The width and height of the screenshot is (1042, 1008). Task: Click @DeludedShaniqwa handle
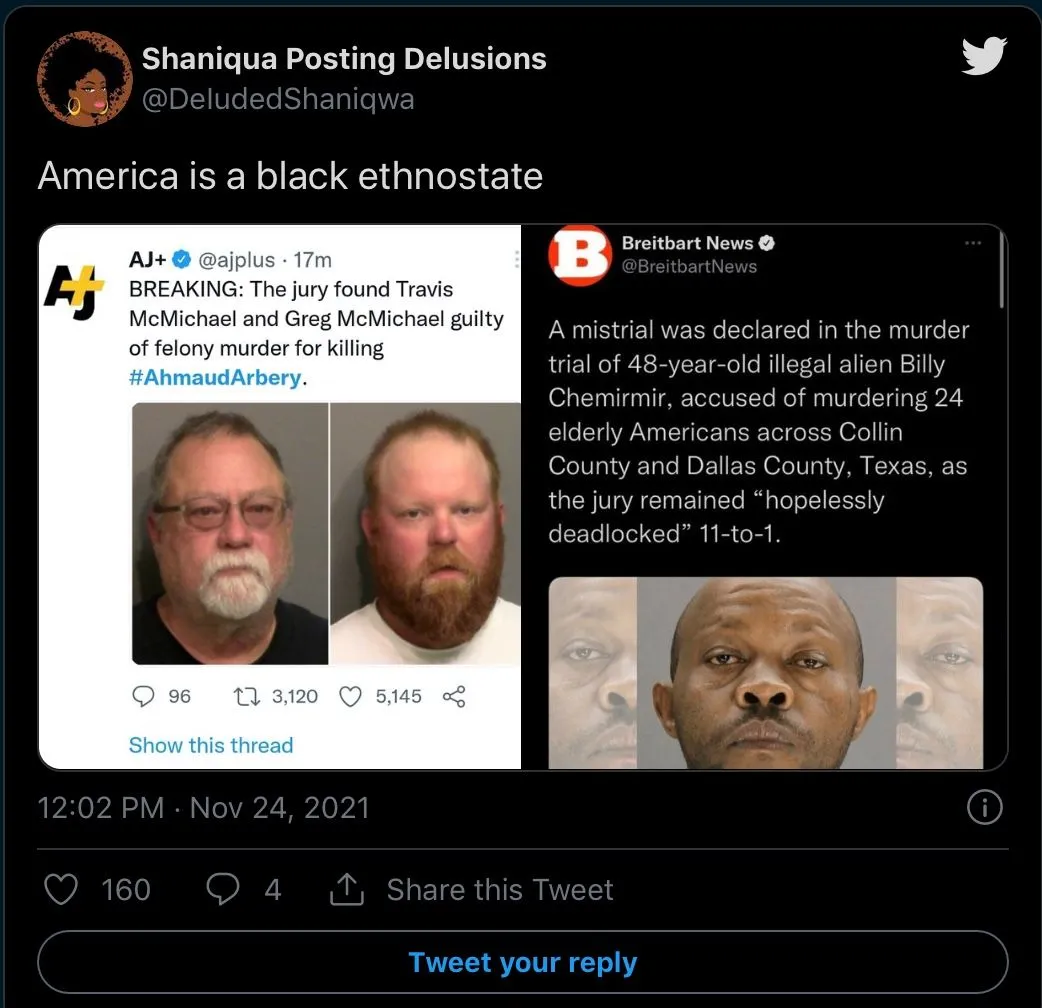click(x=278, y=99)
